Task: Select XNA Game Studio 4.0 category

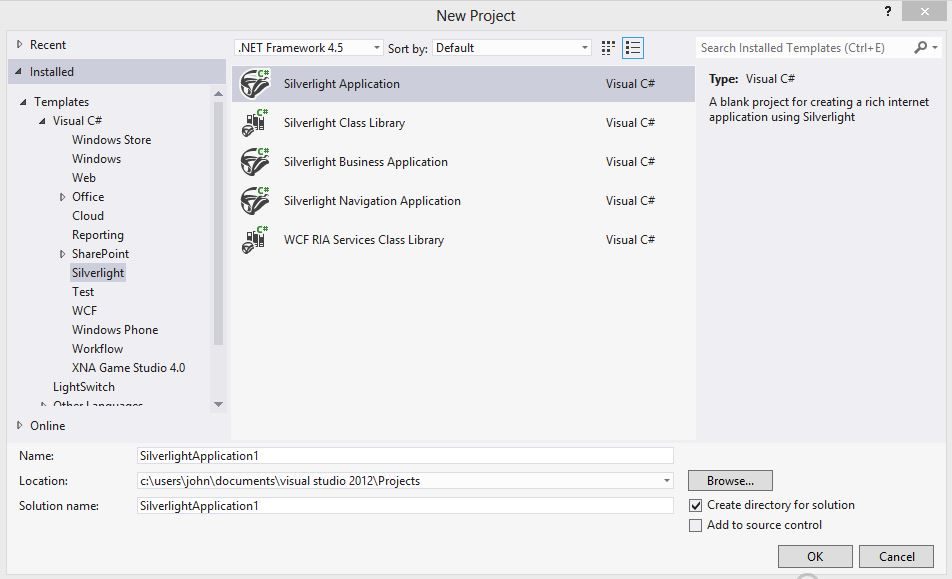Action: [x=128, y=368]
